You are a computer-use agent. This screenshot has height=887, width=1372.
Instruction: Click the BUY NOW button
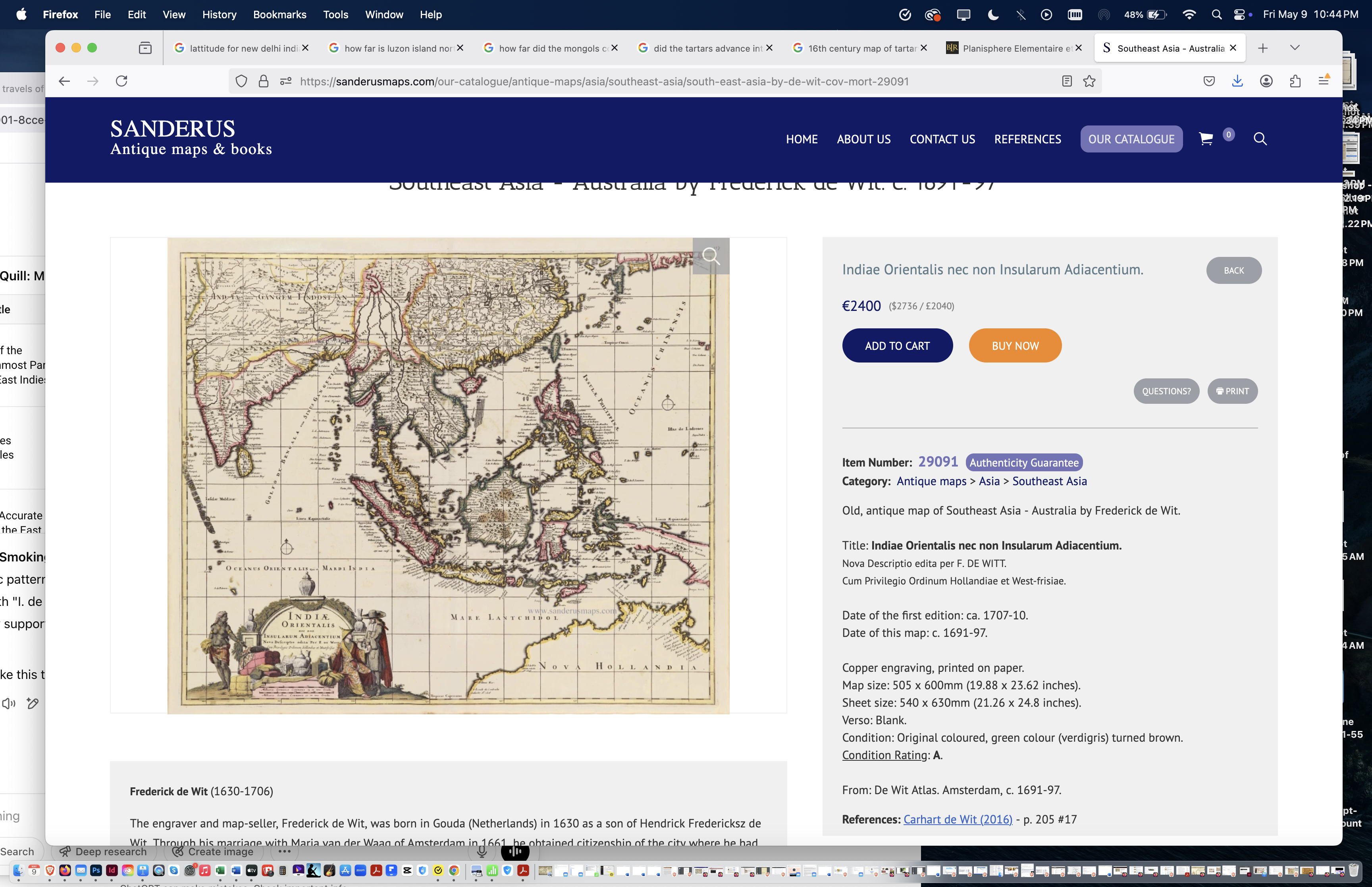coord(1015,345)
